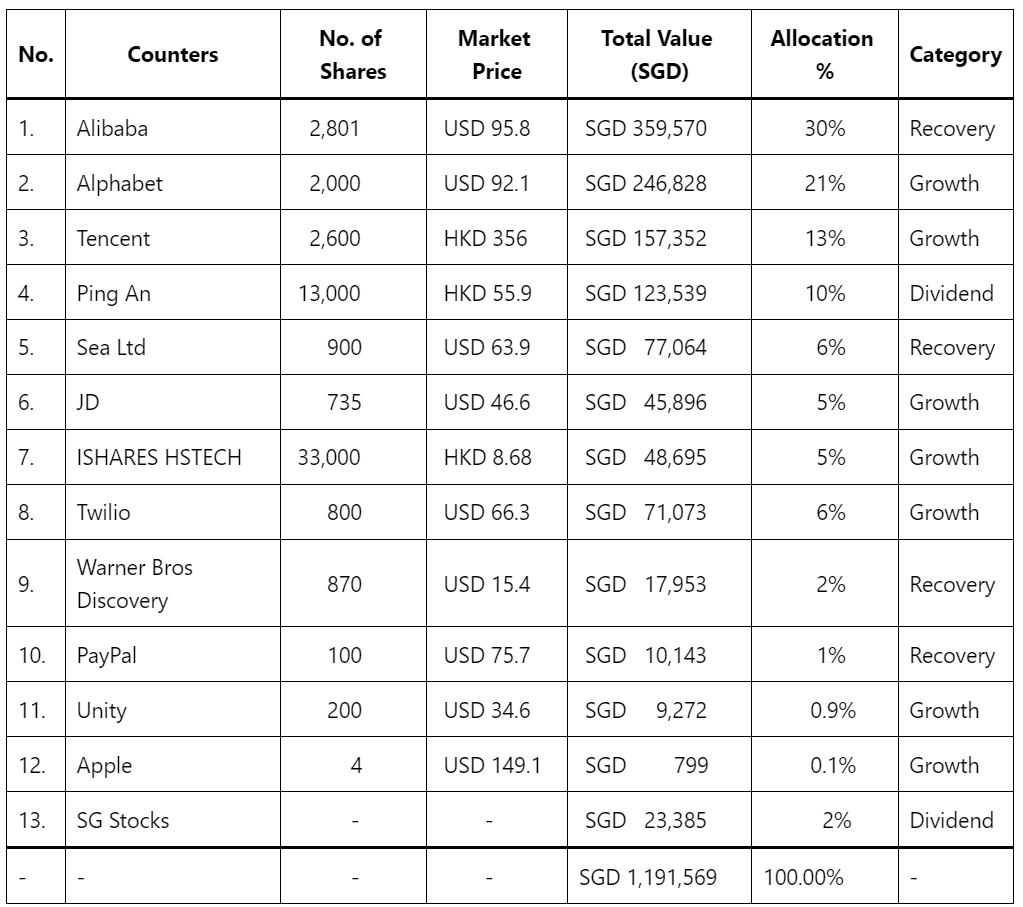Select Warner Bros Discovery cell
1023x907 pixels.
pos(173,583)
